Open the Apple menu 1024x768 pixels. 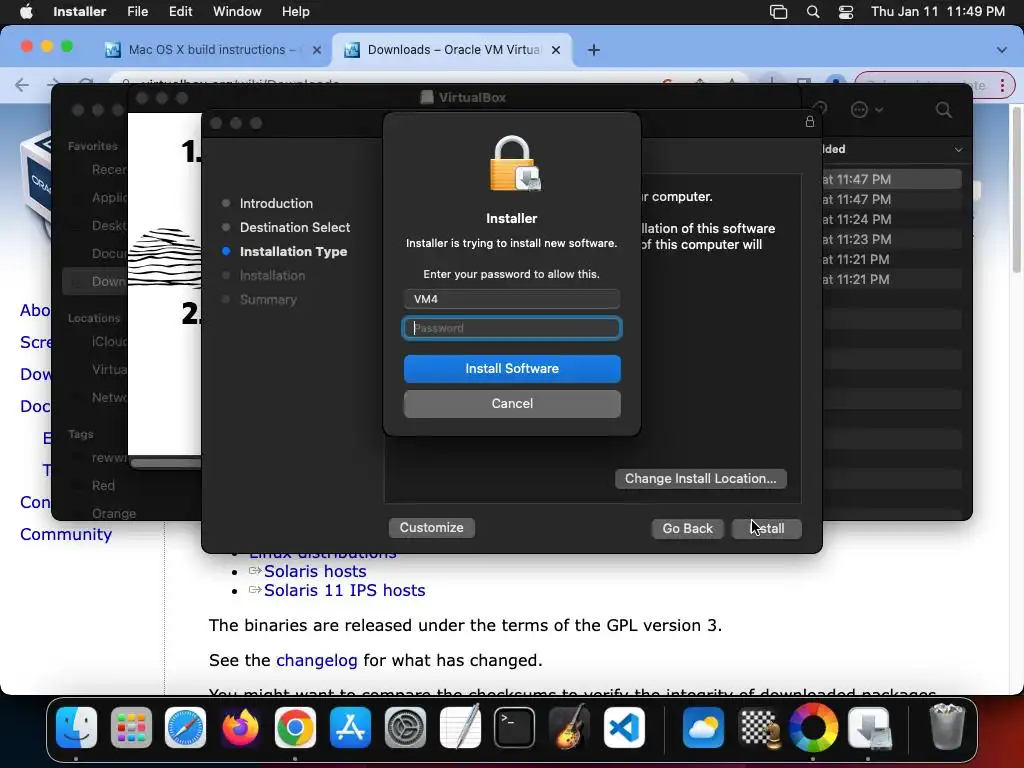point(26,12)
